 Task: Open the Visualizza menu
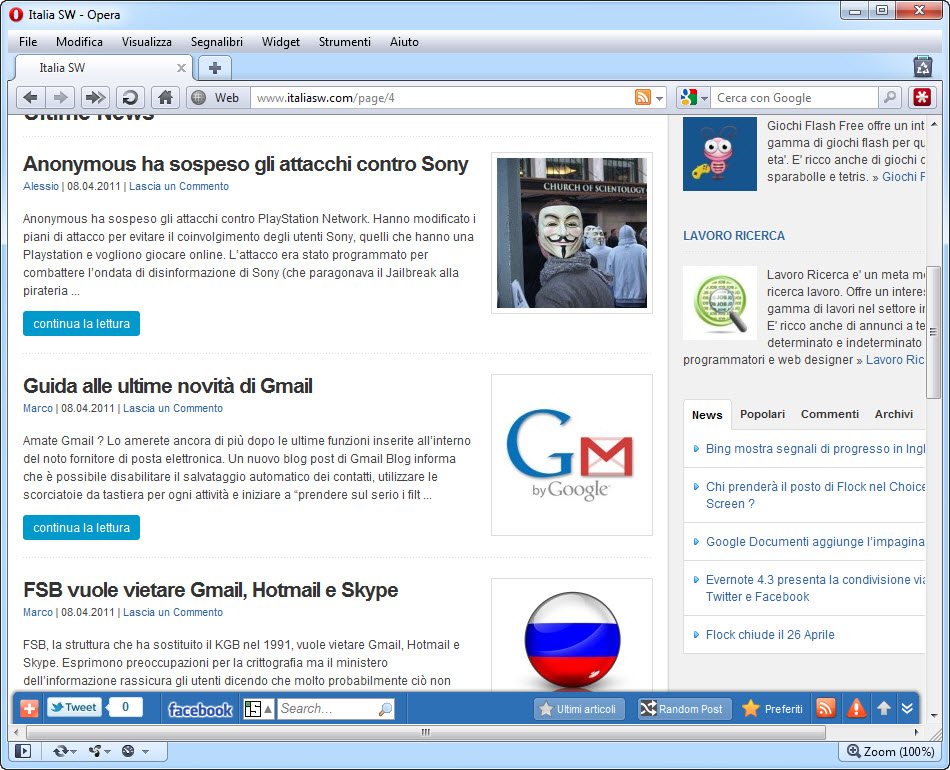147,42
